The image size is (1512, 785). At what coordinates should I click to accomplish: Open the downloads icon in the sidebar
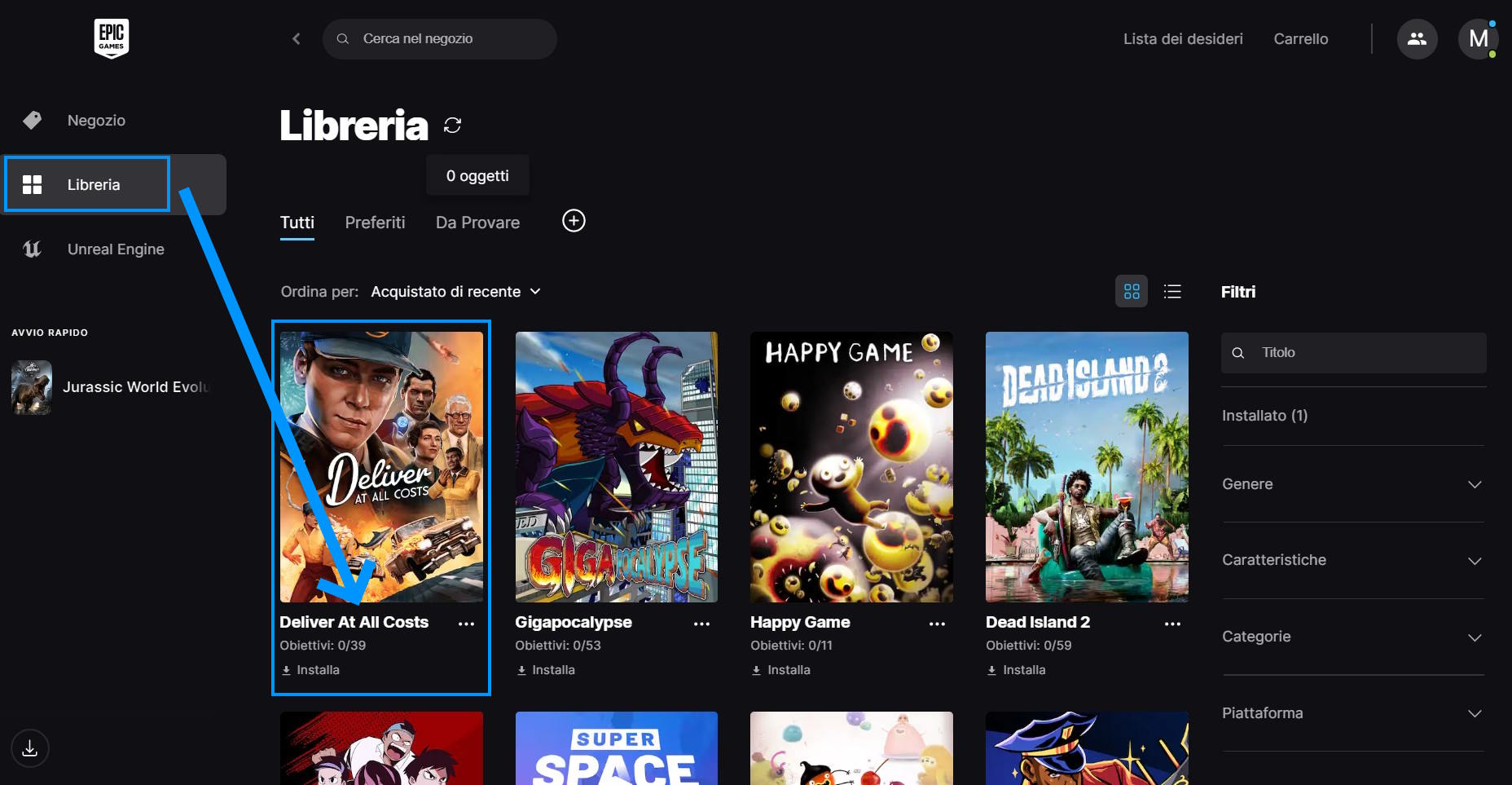tap(30, 748)
